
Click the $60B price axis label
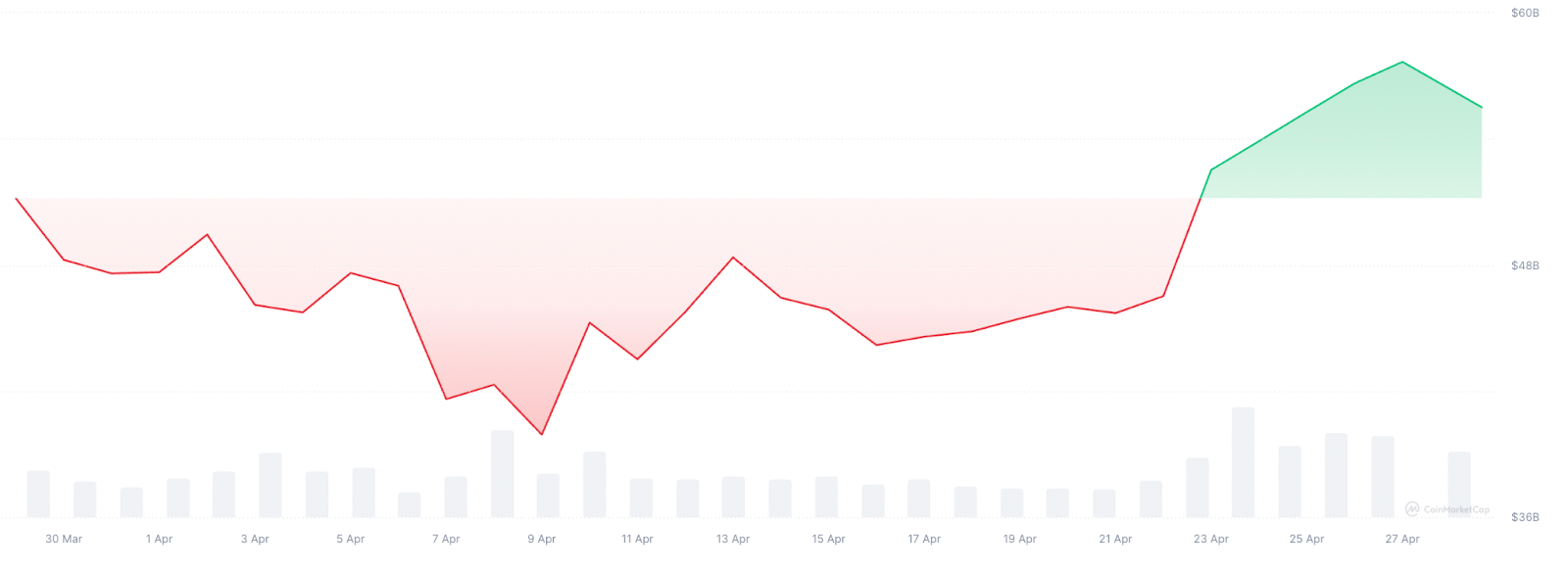tap(1525, 13)
